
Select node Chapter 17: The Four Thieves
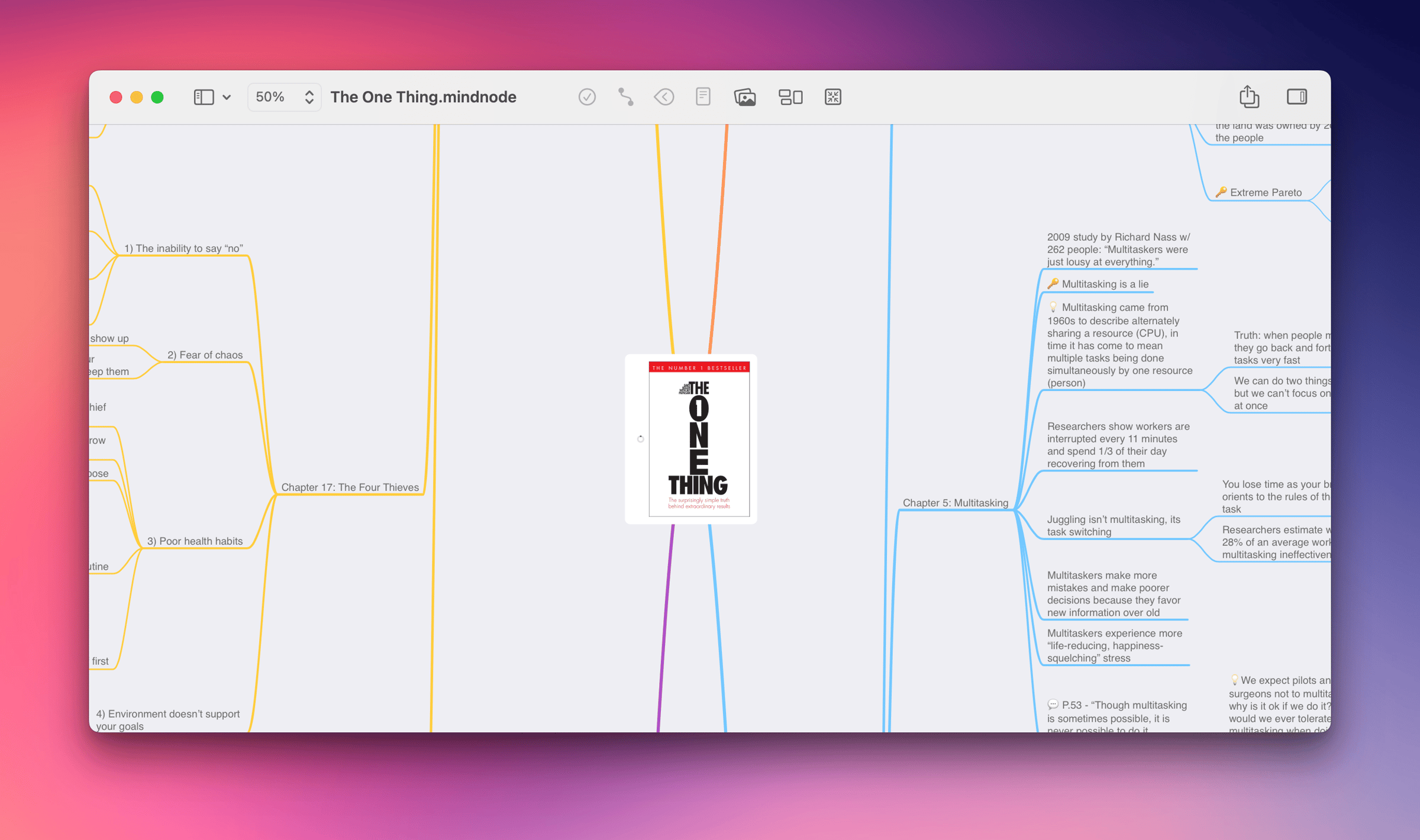350,487
